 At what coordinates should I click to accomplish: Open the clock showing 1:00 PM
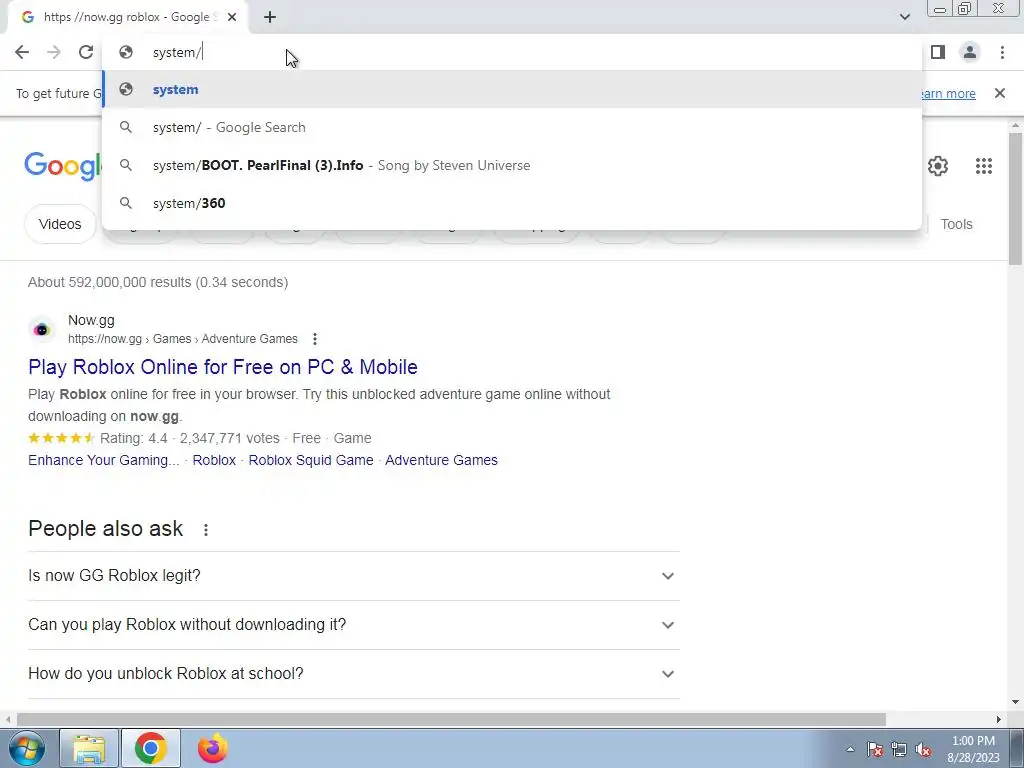(x=973, y=749)
